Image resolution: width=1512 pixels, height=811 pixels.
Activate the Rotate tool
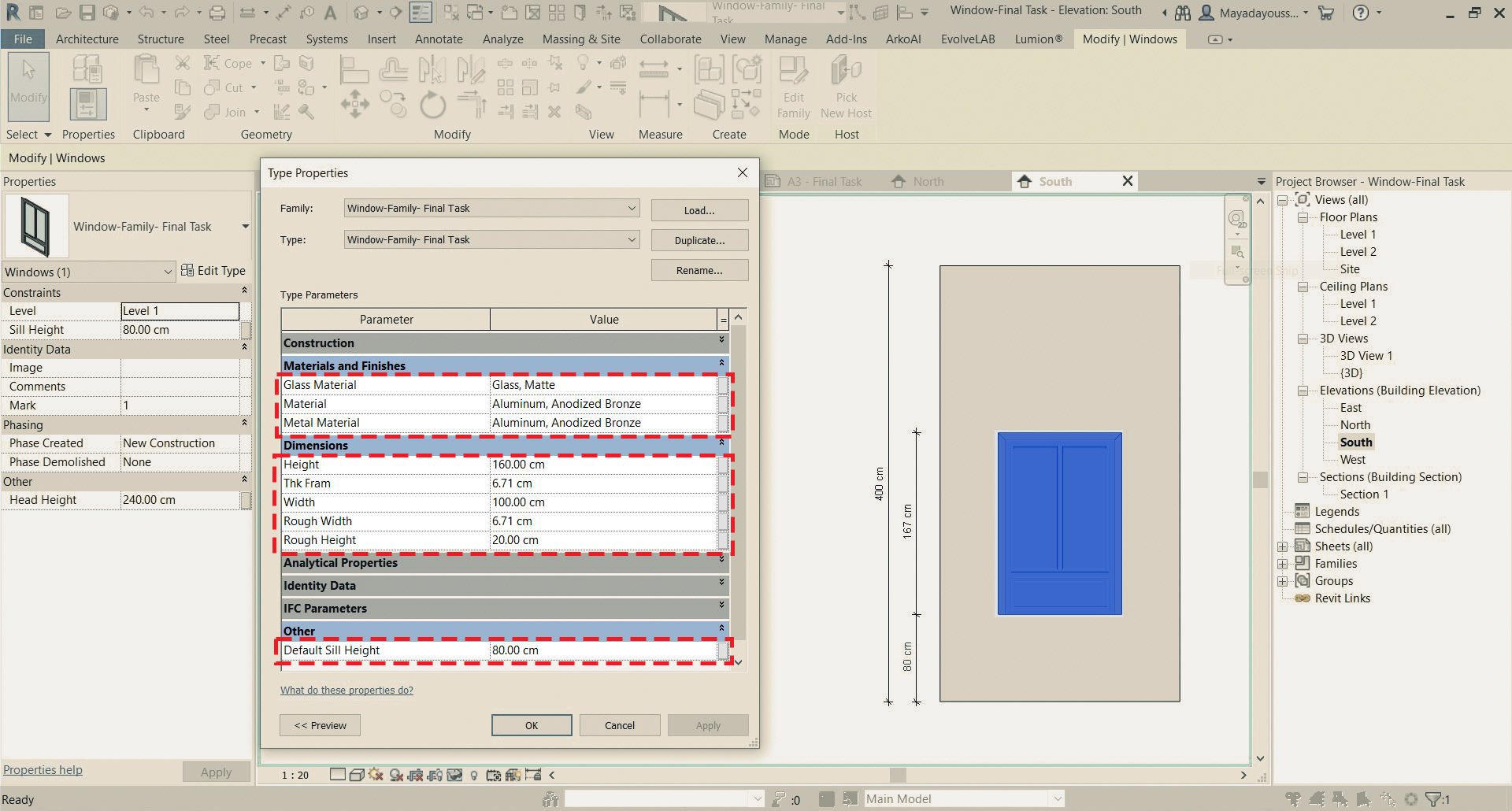(x=432, y=105)
